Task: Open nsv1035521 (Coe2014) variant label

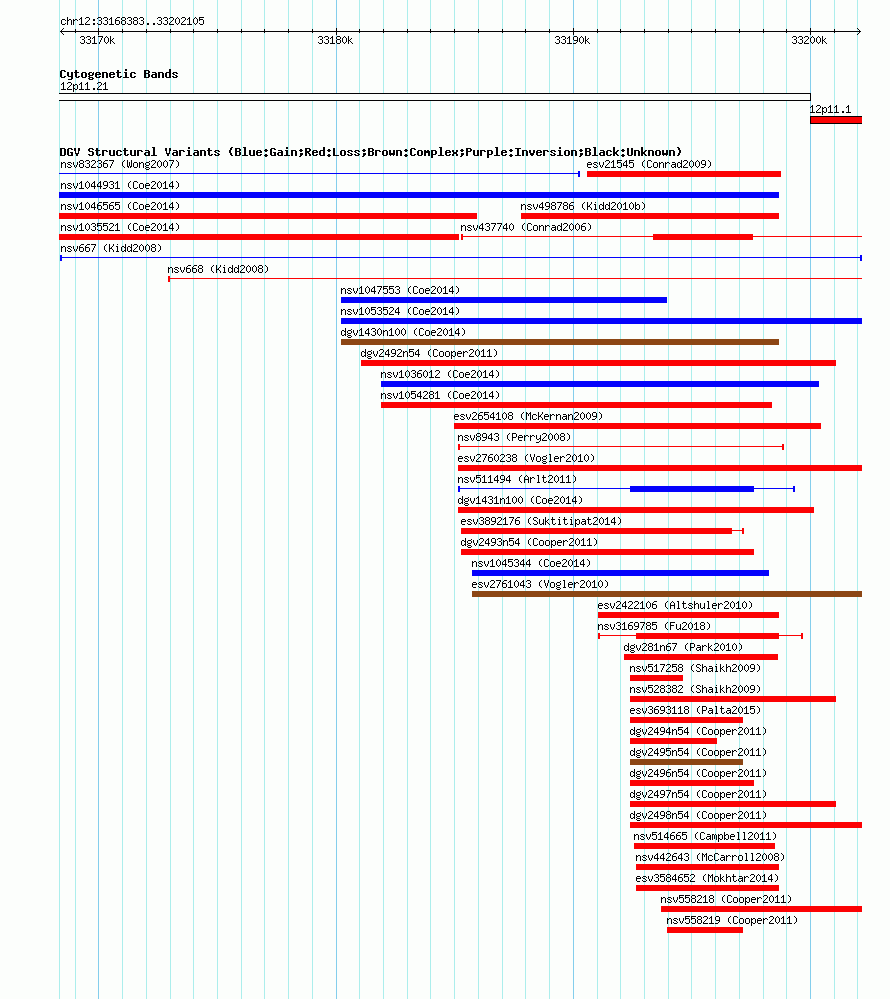Action: pyautogui.click(x=120, y=227)
